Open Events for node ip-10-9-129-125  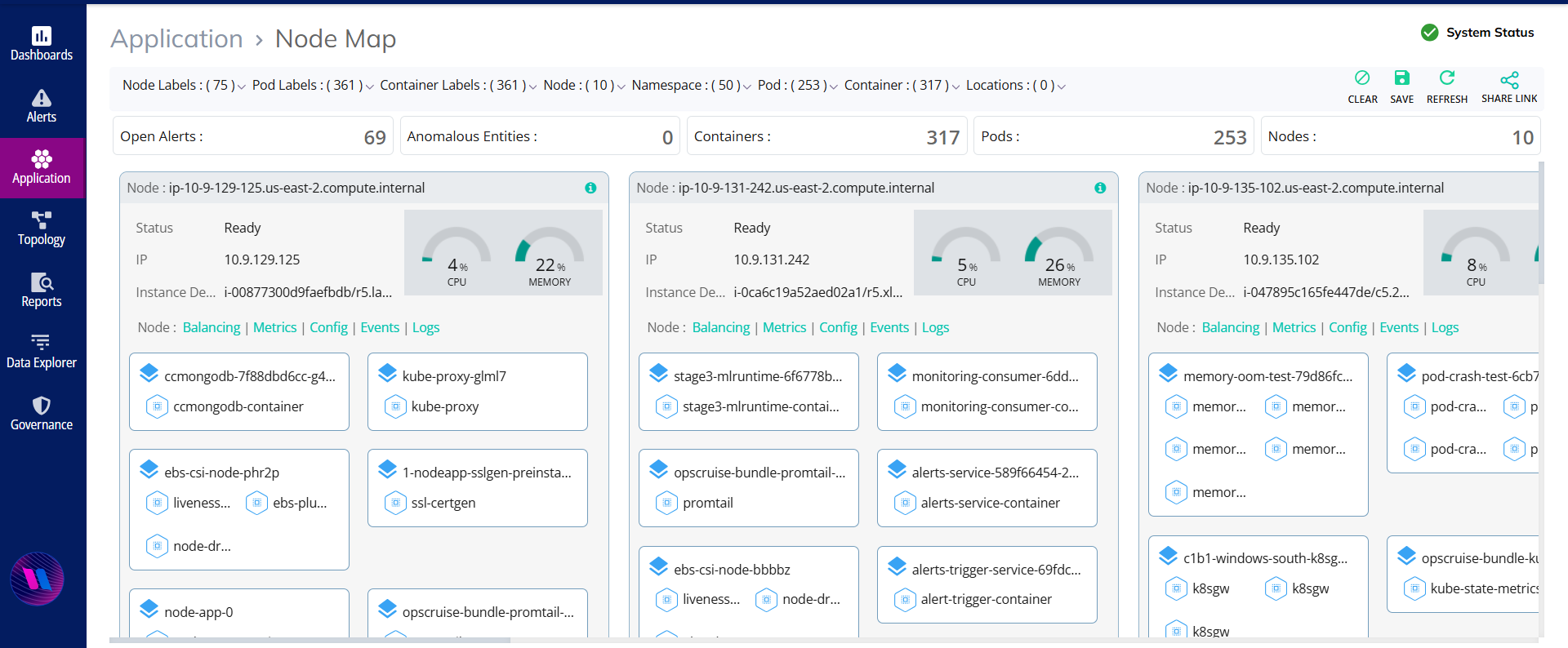click(x=381, y=327)
